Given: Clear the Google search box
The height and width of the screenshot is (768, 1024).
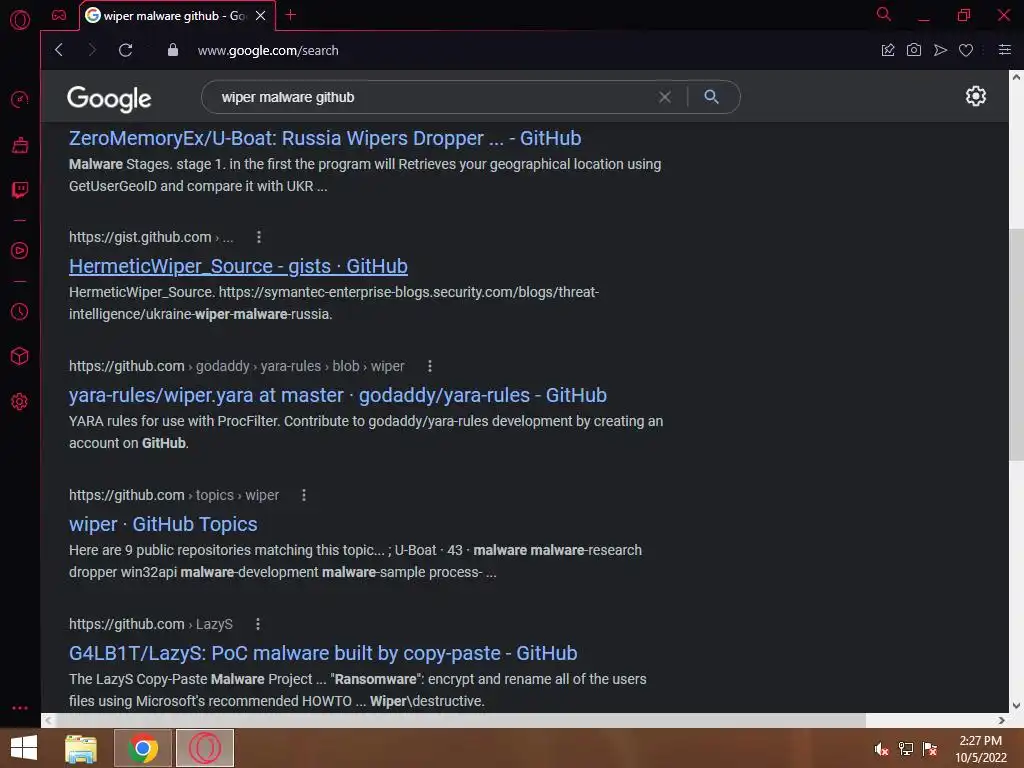Looking at the screenshot, I should pos(665,97).
